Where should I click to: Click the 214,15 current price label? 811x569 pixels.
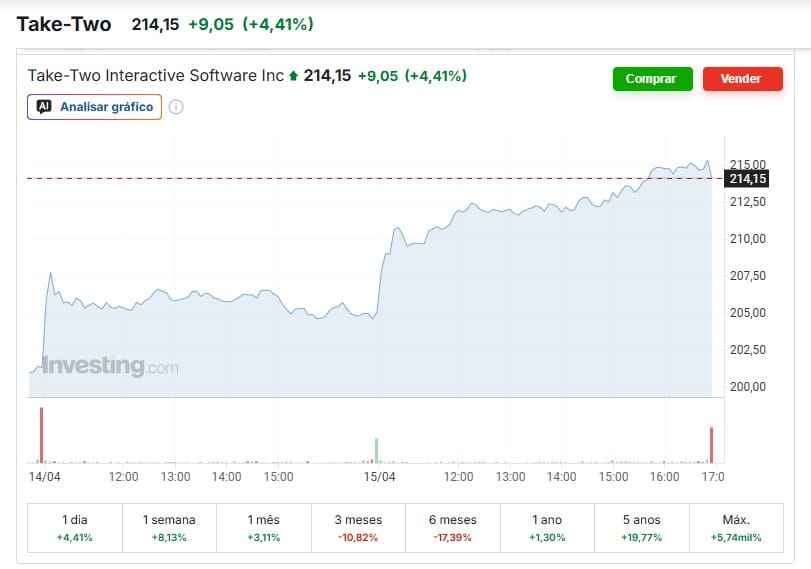tap(748, 178)
